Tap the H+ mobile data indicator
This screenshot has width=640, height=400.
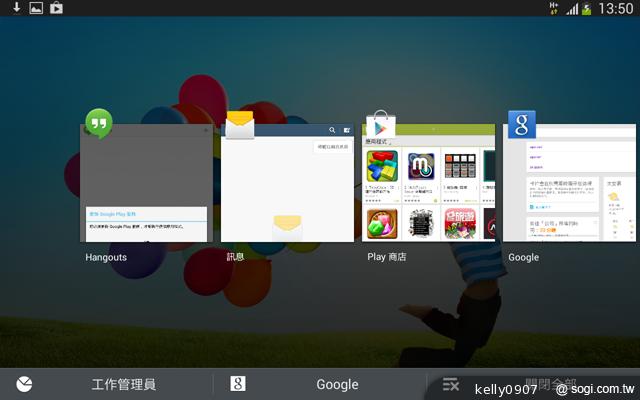(554, 8)
